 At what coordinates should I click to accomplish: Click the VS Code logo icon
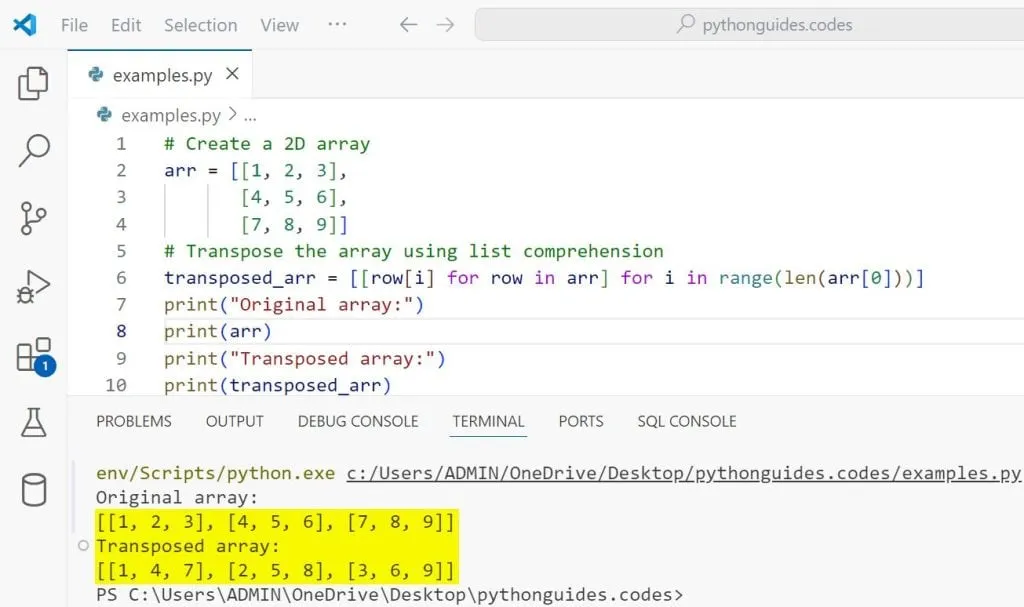click(24, 25)
